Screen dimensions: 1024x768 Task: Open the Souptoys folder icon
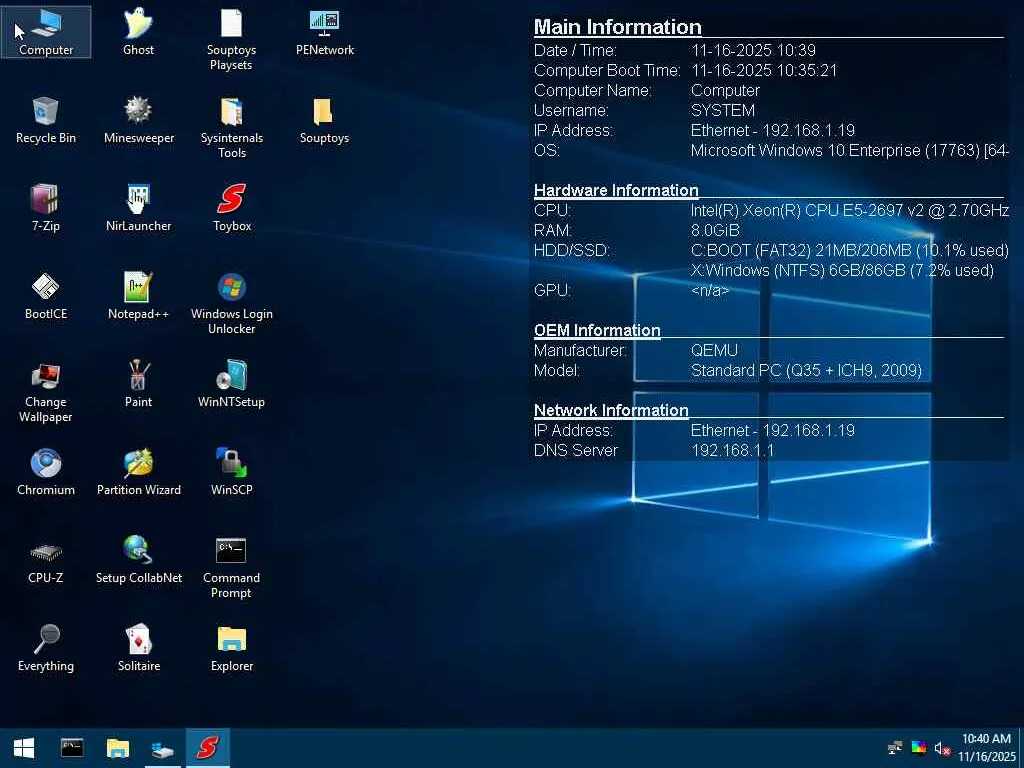[325, 121]
